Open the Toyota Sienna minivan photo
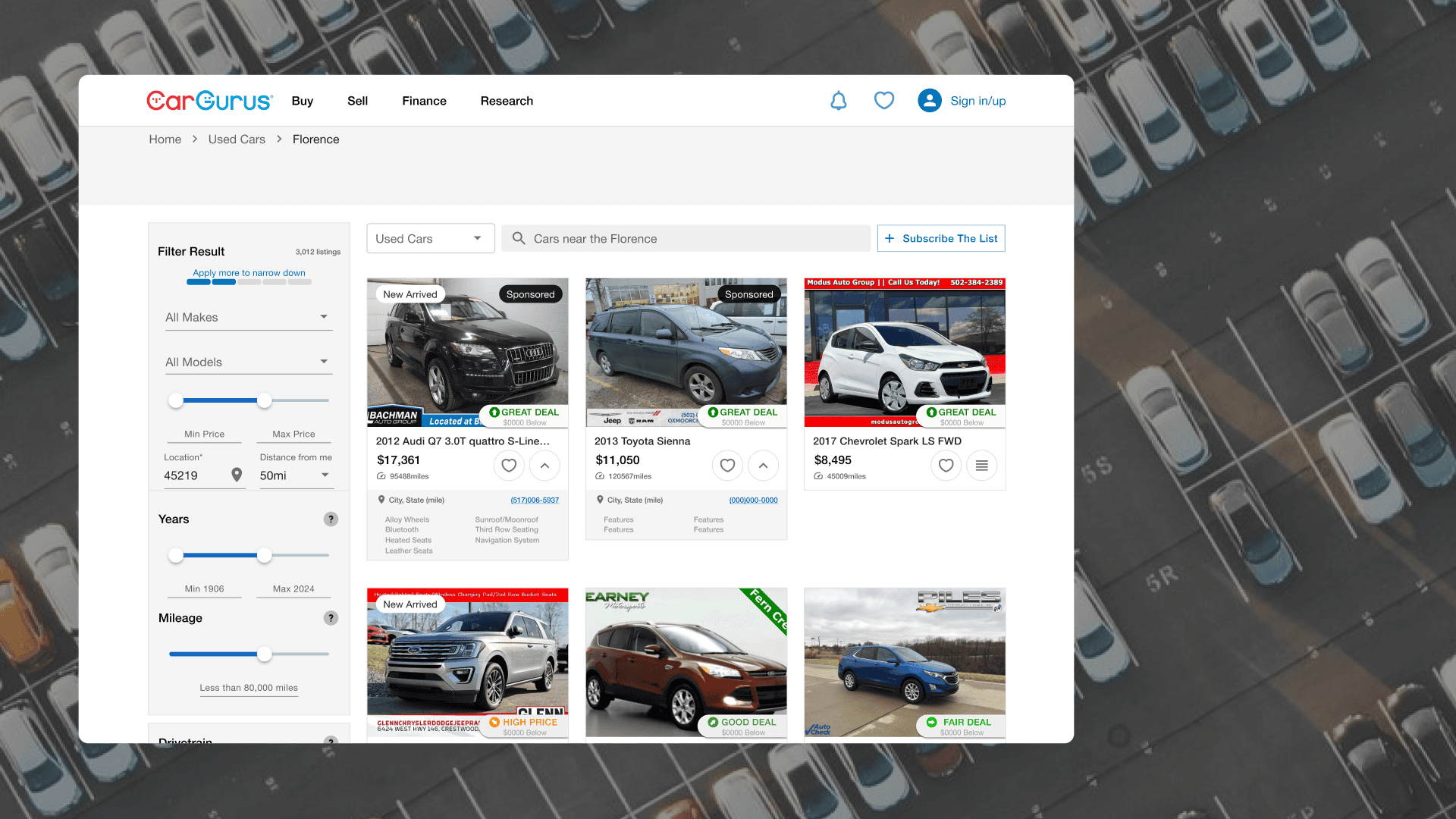The height and width of the screenshot is (819, 1456). coord(686,353)
